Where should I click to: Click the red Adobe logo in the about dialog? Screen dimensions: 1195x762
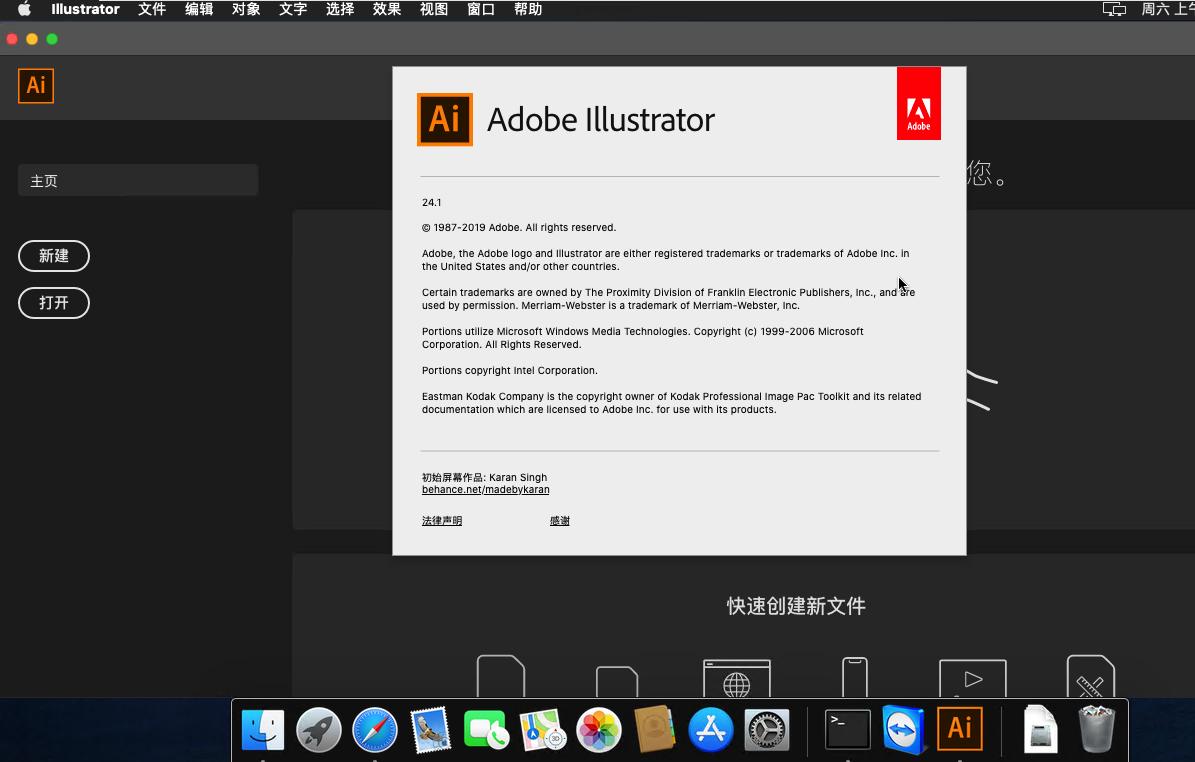tap(918, 104)
